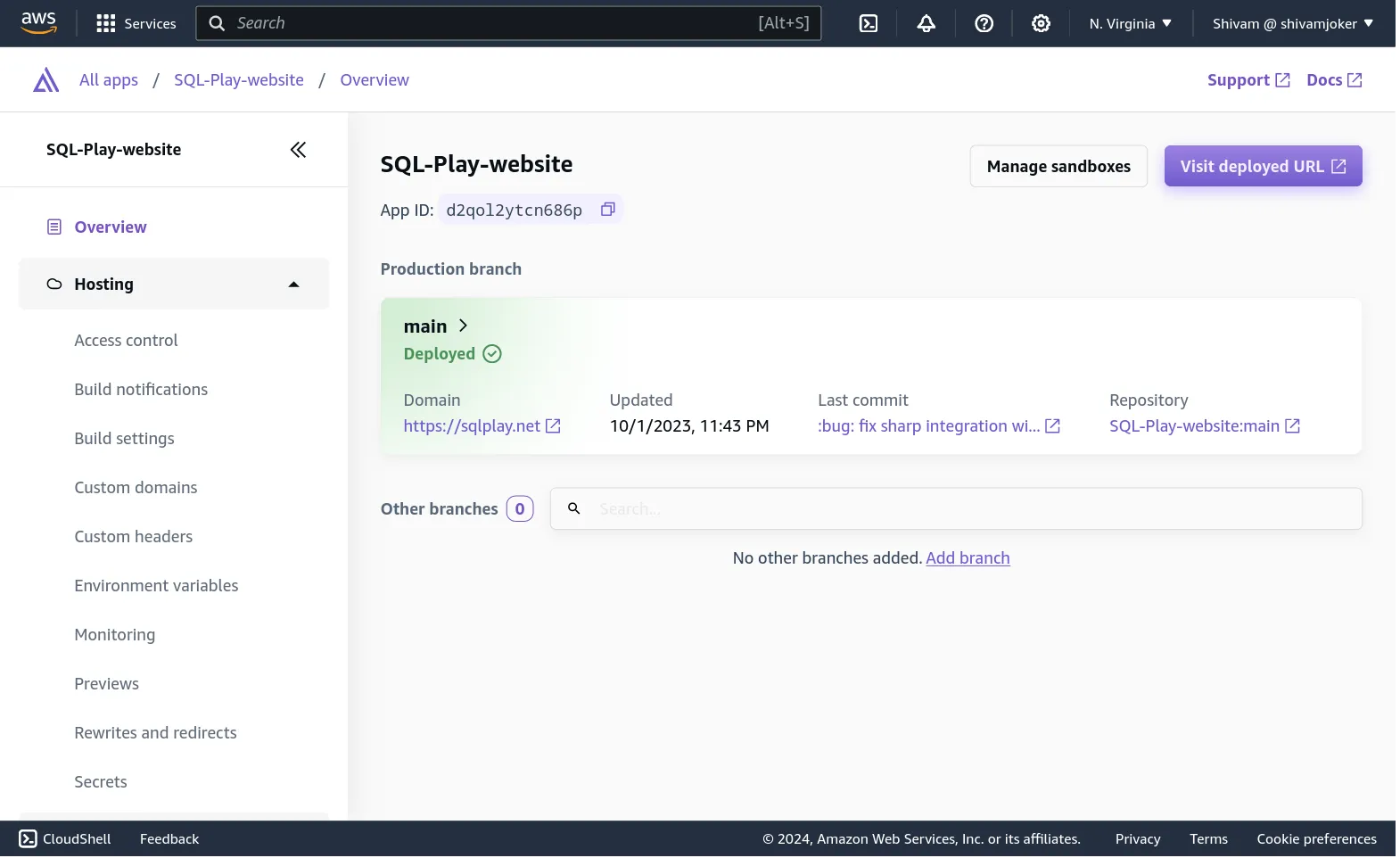Open settings gear icon in top bar
The image size is (1400, 858).
1041,23
